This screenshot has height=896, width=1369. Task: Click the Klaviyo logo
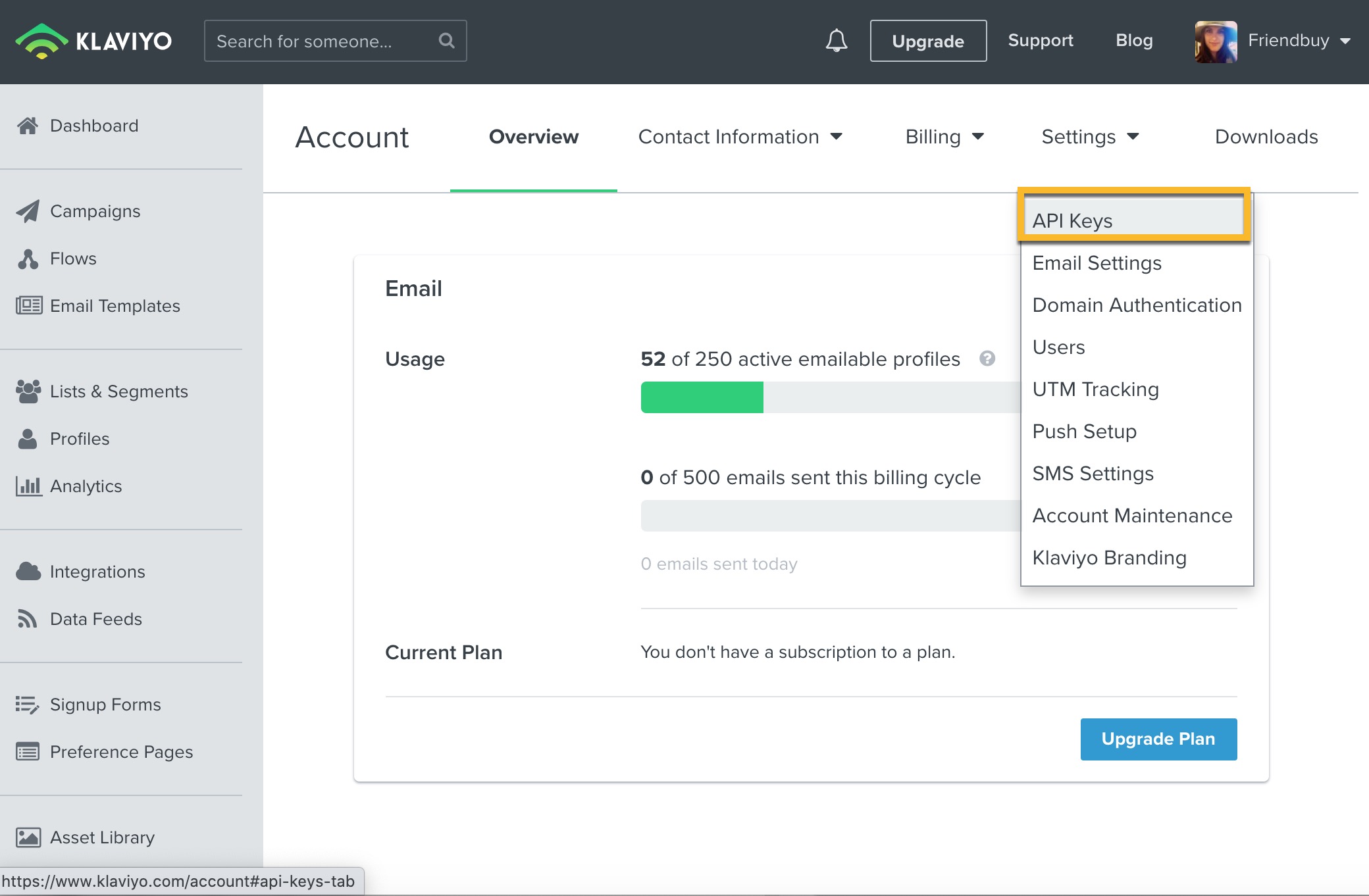(93, 41)
